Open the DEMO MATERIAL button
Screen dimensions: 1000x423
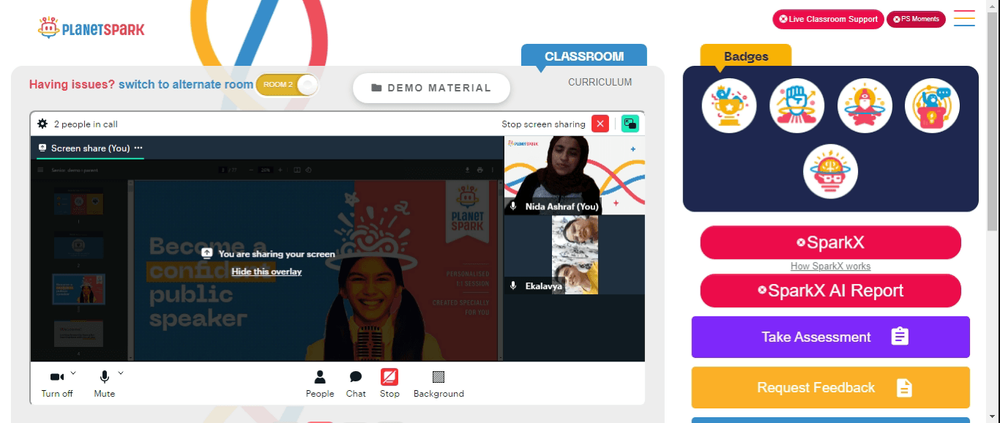pyautogui.click(x=431, y=88)
